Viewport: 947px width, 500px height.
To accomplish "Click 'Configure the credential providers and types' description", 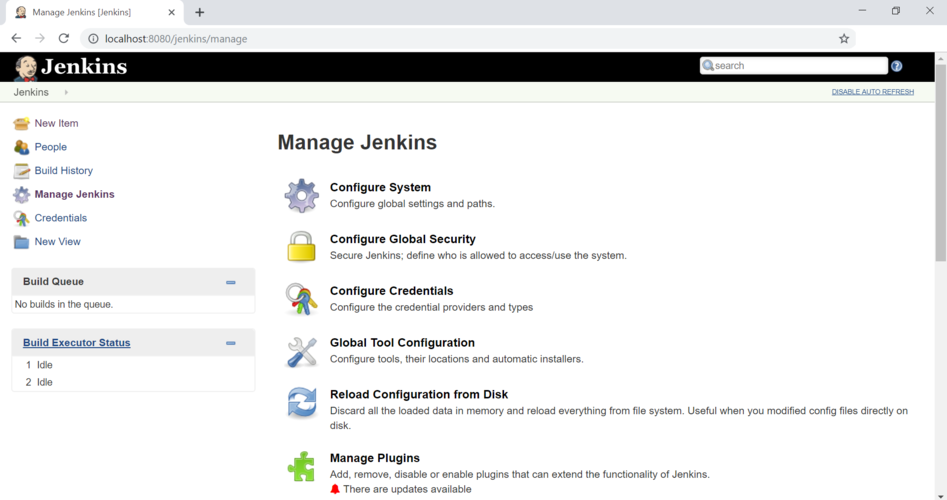I will tap(431, 307).
